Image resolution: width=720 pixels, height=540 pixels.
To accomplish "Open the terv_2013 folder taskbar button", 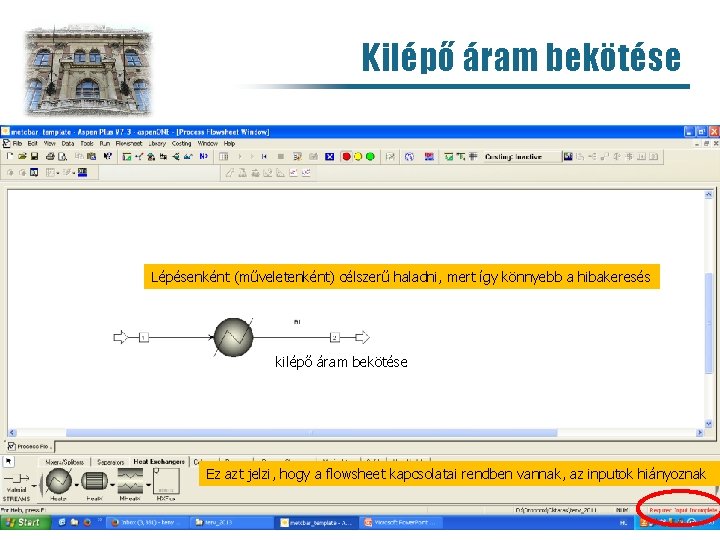I will point(233,522).
